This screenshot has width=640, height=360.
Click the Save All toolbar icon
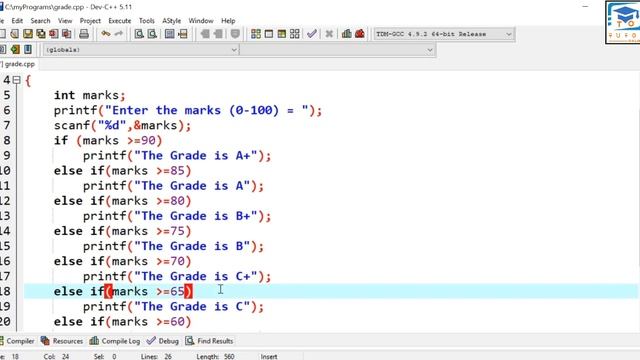(40, 34)
